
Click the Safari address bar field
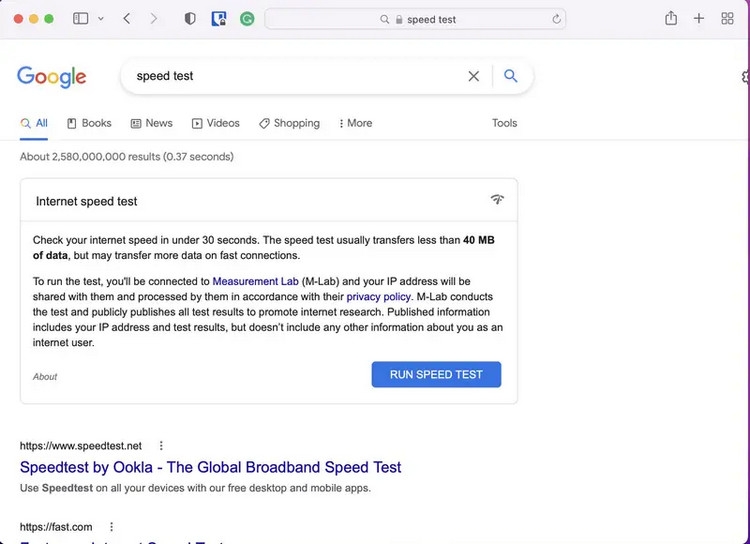point(415,19)
